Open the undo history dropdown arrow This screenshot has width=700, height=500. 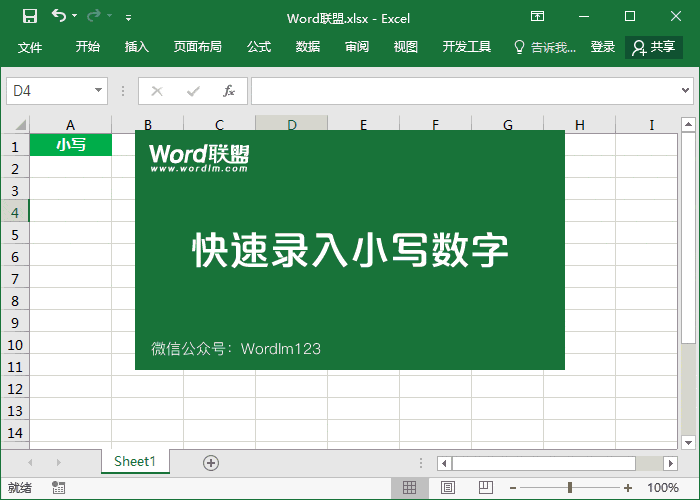75,16
